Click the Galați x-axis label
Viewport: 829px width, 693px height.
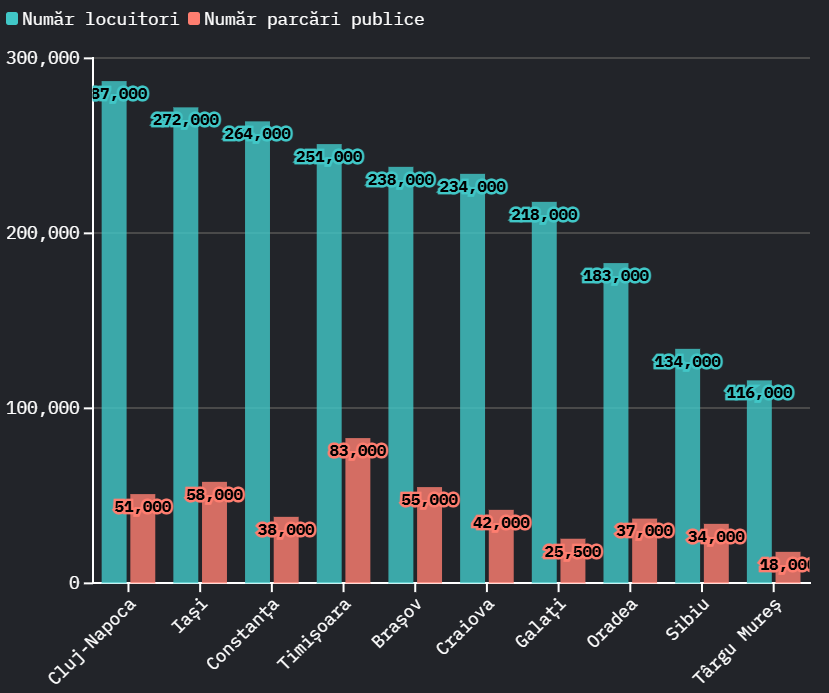click(x=542, y=623)
